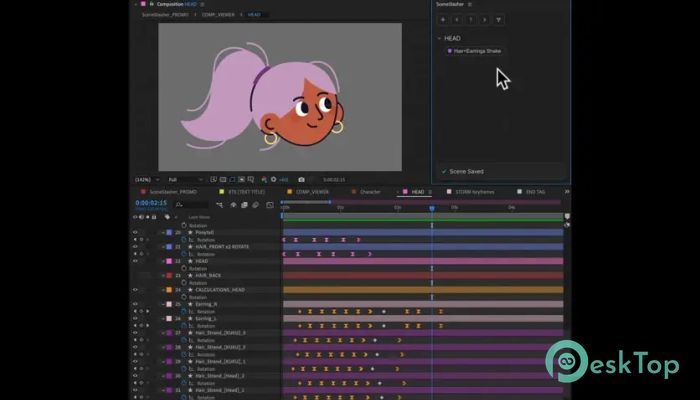Image resolution: width=700 pixels, height=400 pixels.
Task: Open the graph editor icon in timeline
Action: coord(270,205)
